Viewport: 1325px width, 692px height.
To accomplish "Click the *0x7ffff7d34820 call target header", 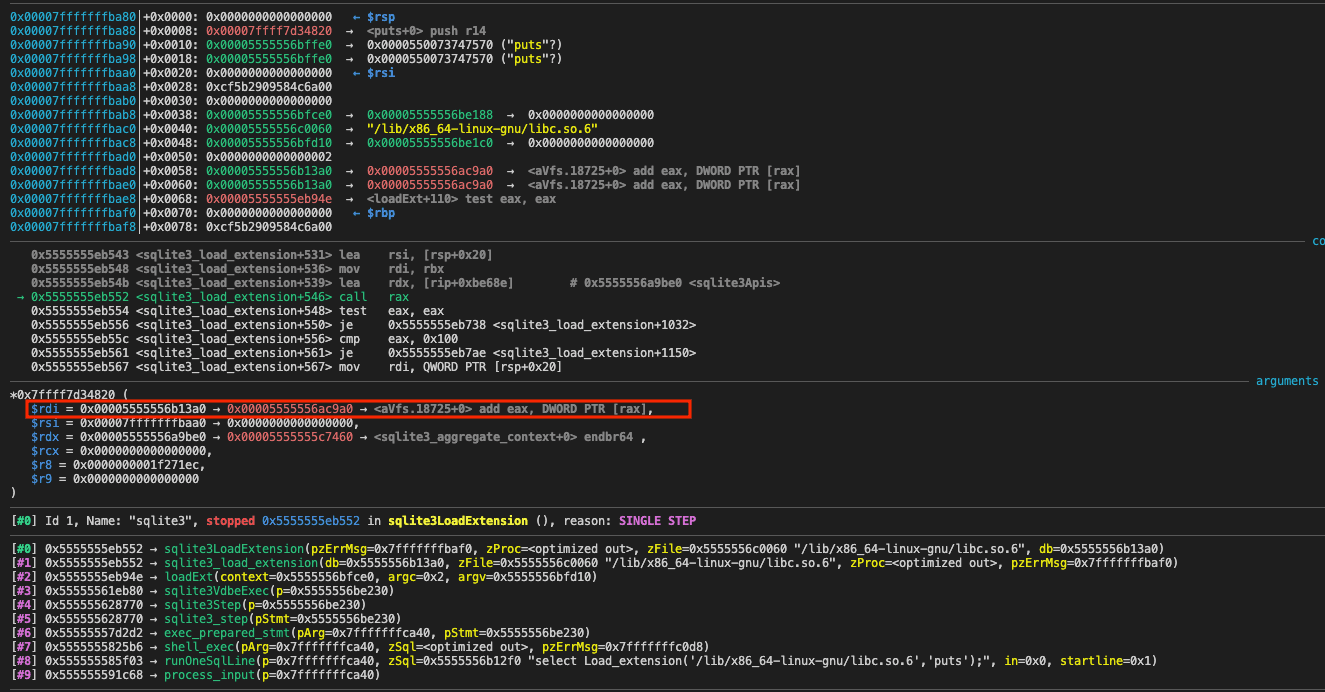I will click(62, 395).
